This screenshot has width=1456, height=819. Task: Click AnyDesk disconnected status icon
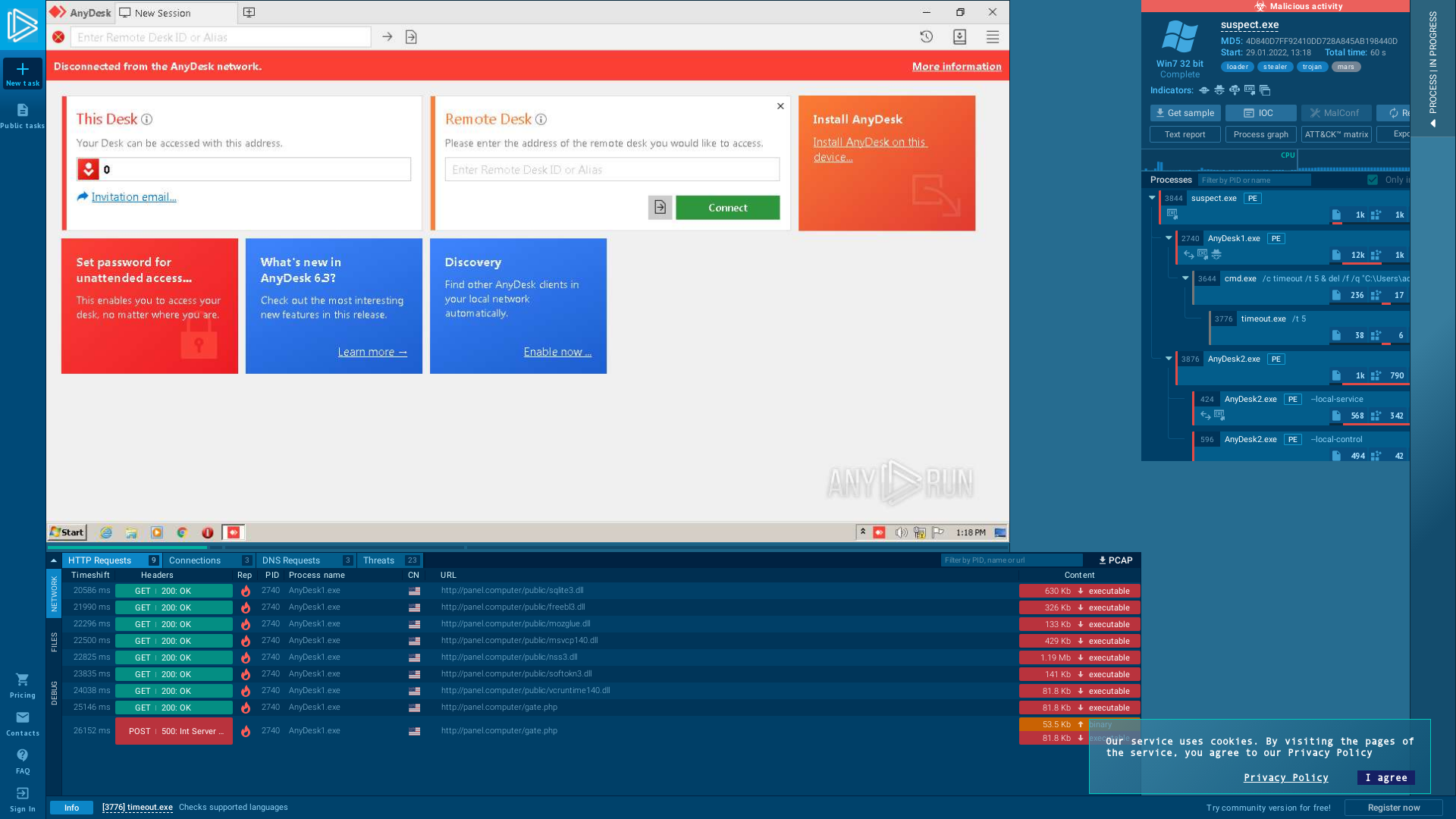(x=58, y=37)
